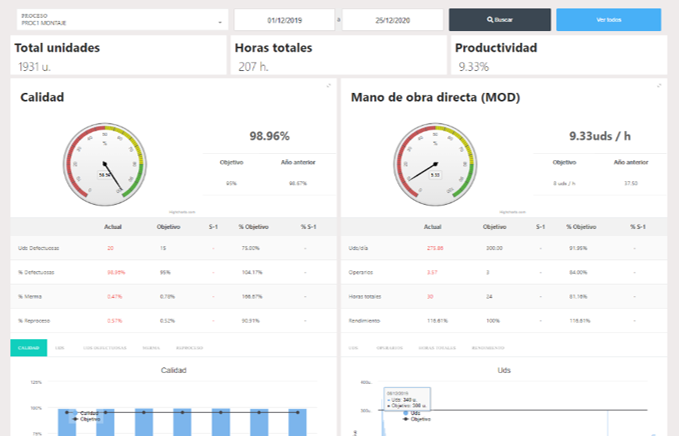Switch to the Uds tab under Calidad

click(x=60, y=347)
